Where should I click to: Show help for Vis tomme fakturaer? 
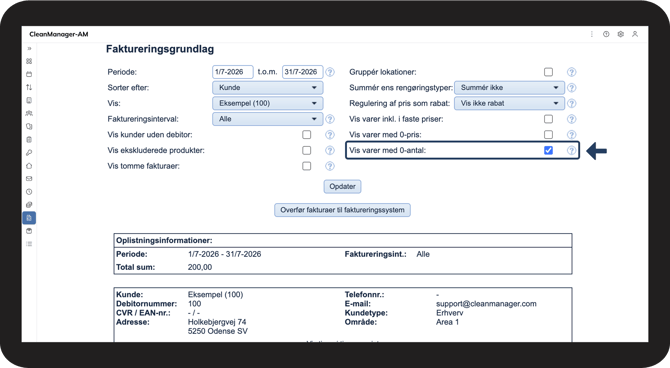pyautogui.click(x=330, y=166)
